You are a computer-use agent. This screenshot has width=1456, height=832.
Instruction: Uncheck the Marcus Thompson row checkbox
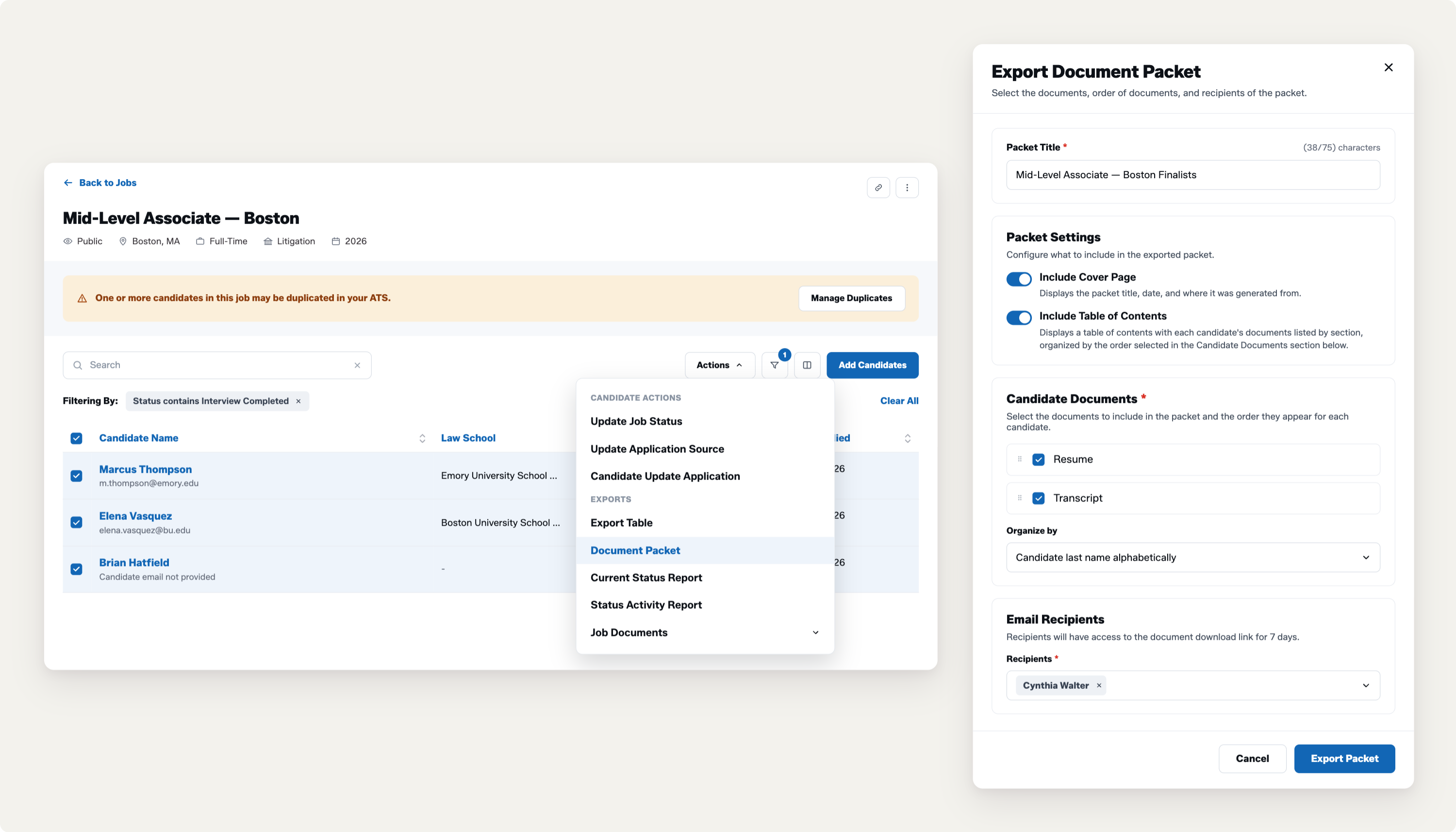point(77,475)
